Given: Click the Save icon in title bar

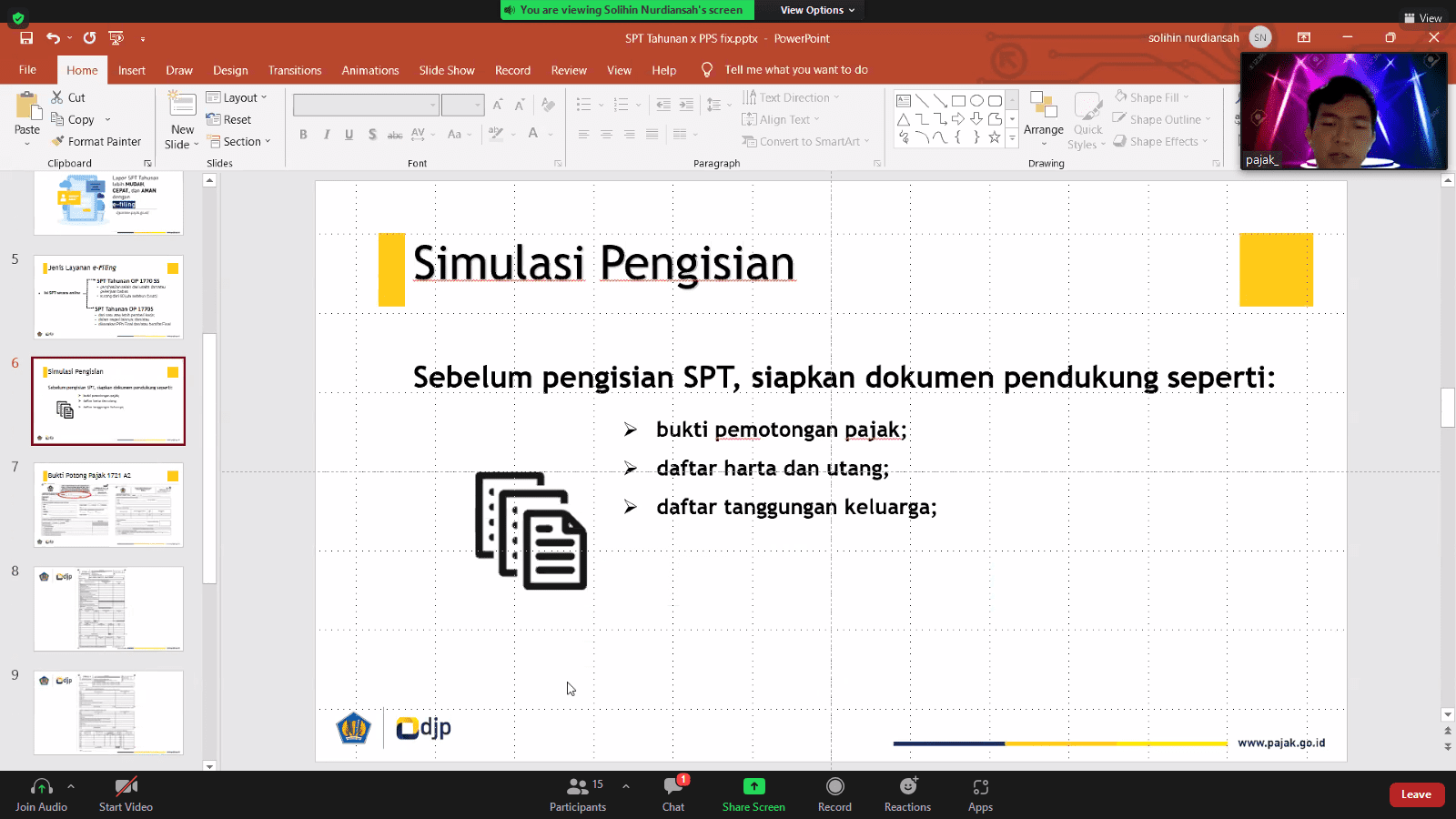Looking at the screenshot, I should pos(26,38).
